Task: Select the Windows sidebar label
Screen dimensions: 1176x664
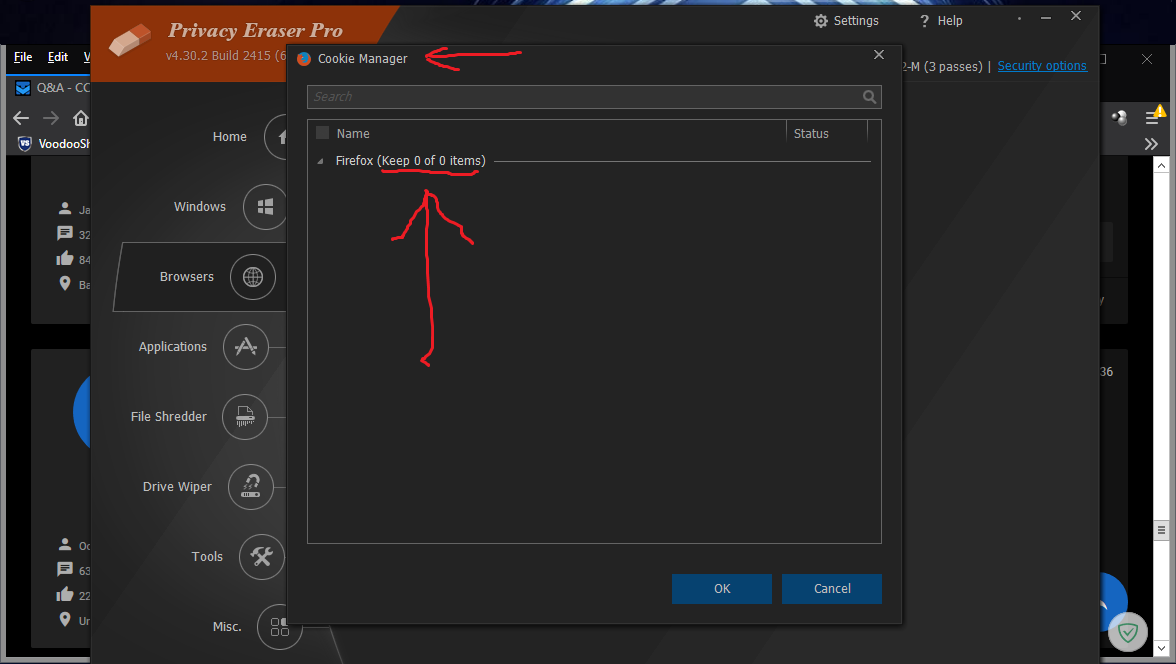Action: coord(200,206)
